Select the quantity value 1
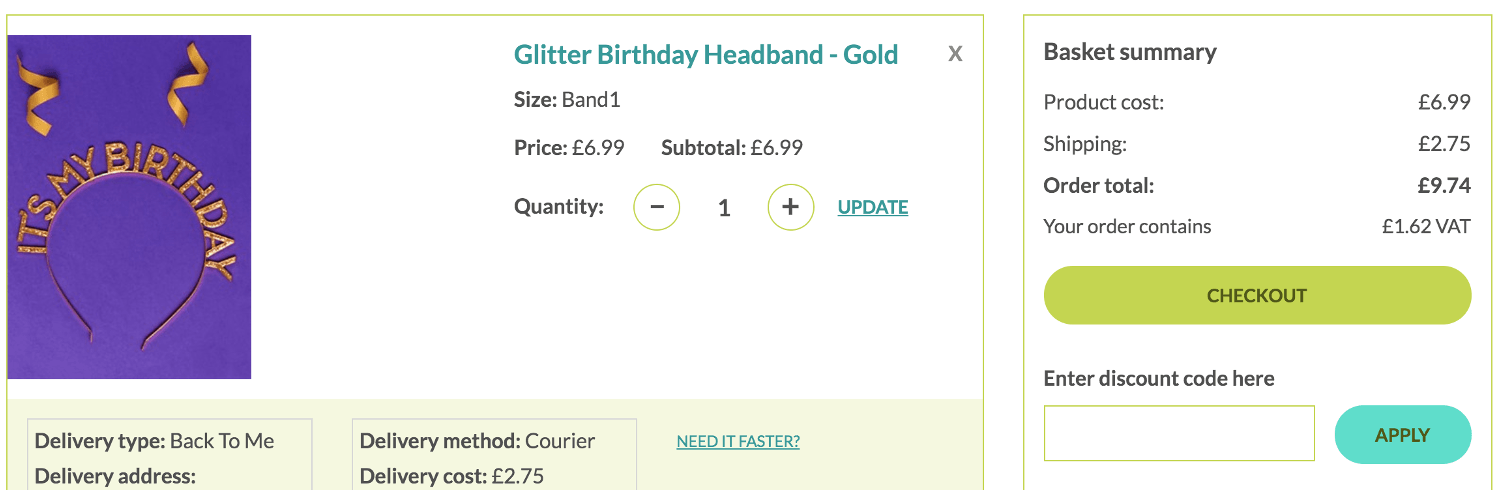 tap(724, 208)
